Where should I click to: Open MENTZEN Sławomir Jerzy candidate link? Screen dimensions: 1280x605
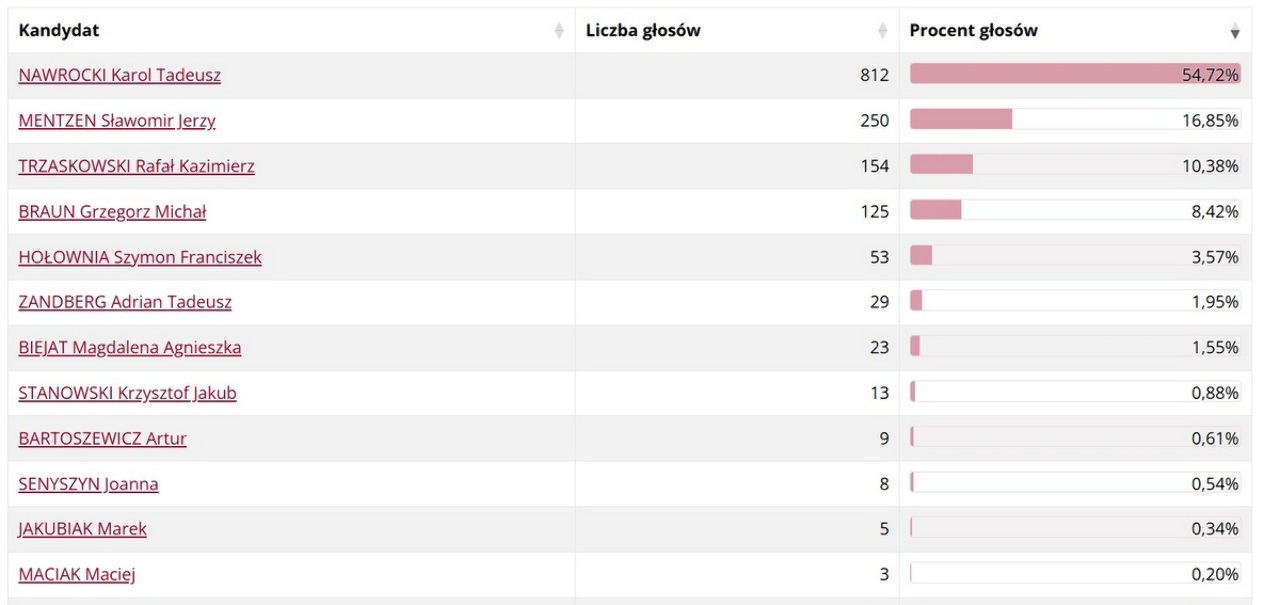(117, 121)
